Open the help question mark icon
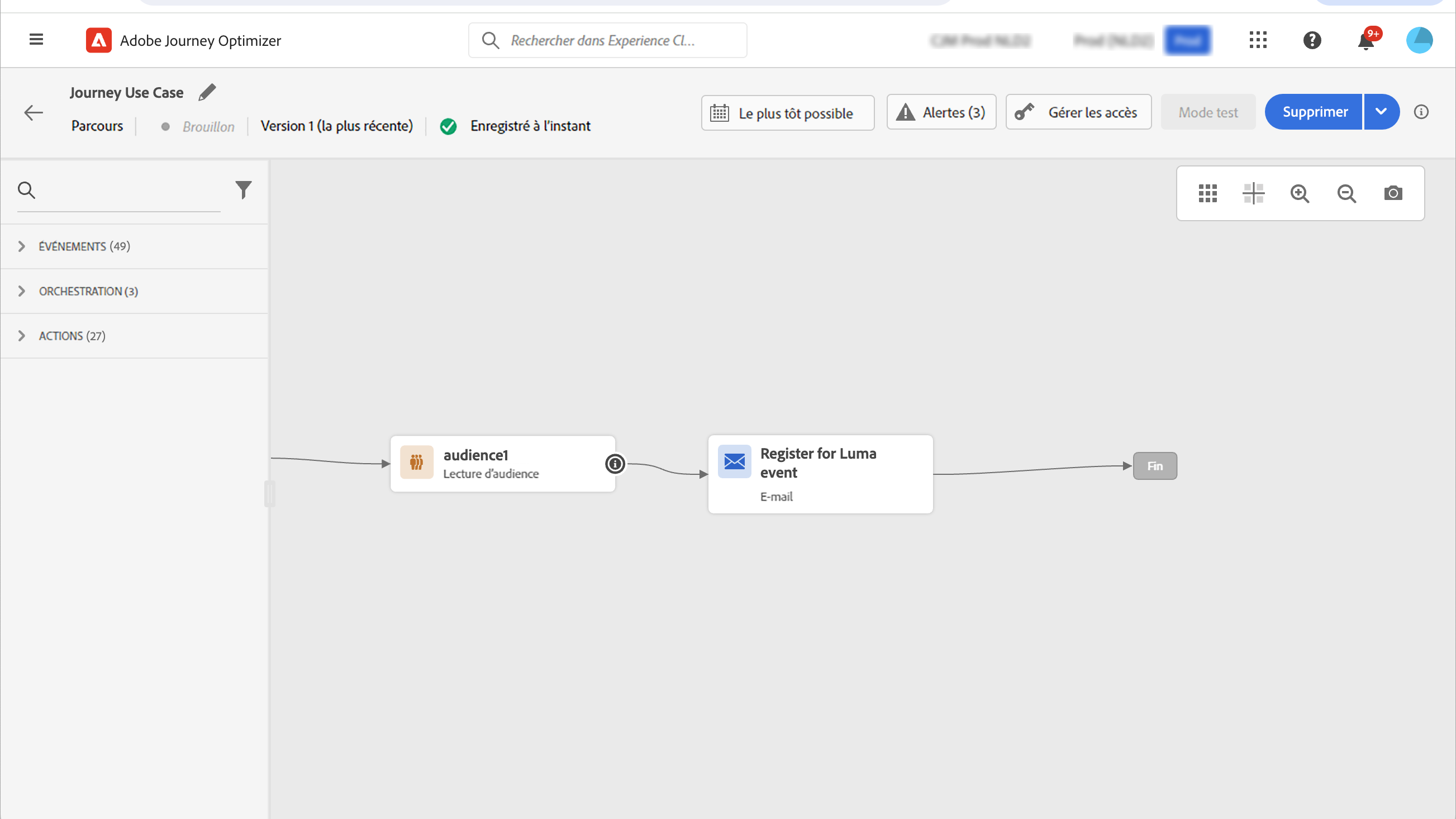Viewport: 1456px width, 819px height. click(1312, 40)
